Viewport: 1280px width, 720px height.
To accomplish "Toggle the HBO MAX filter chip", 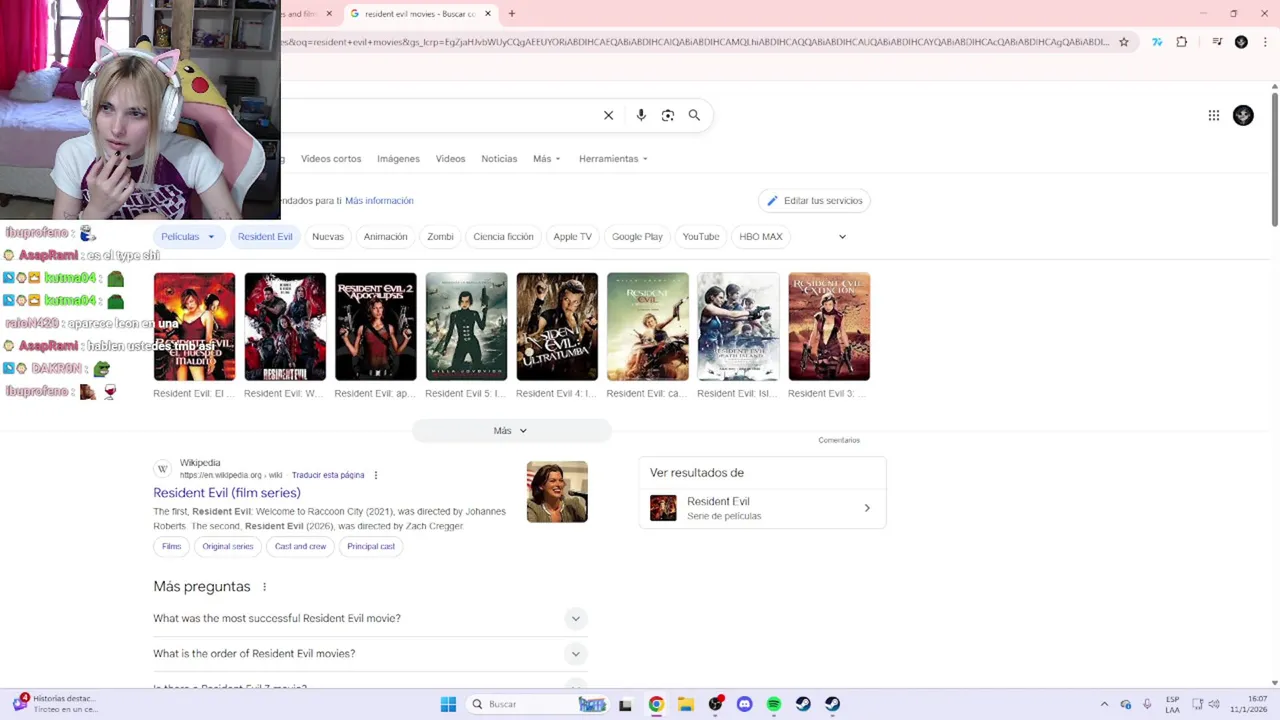I will pyautogui.click(x=761, y=237).
